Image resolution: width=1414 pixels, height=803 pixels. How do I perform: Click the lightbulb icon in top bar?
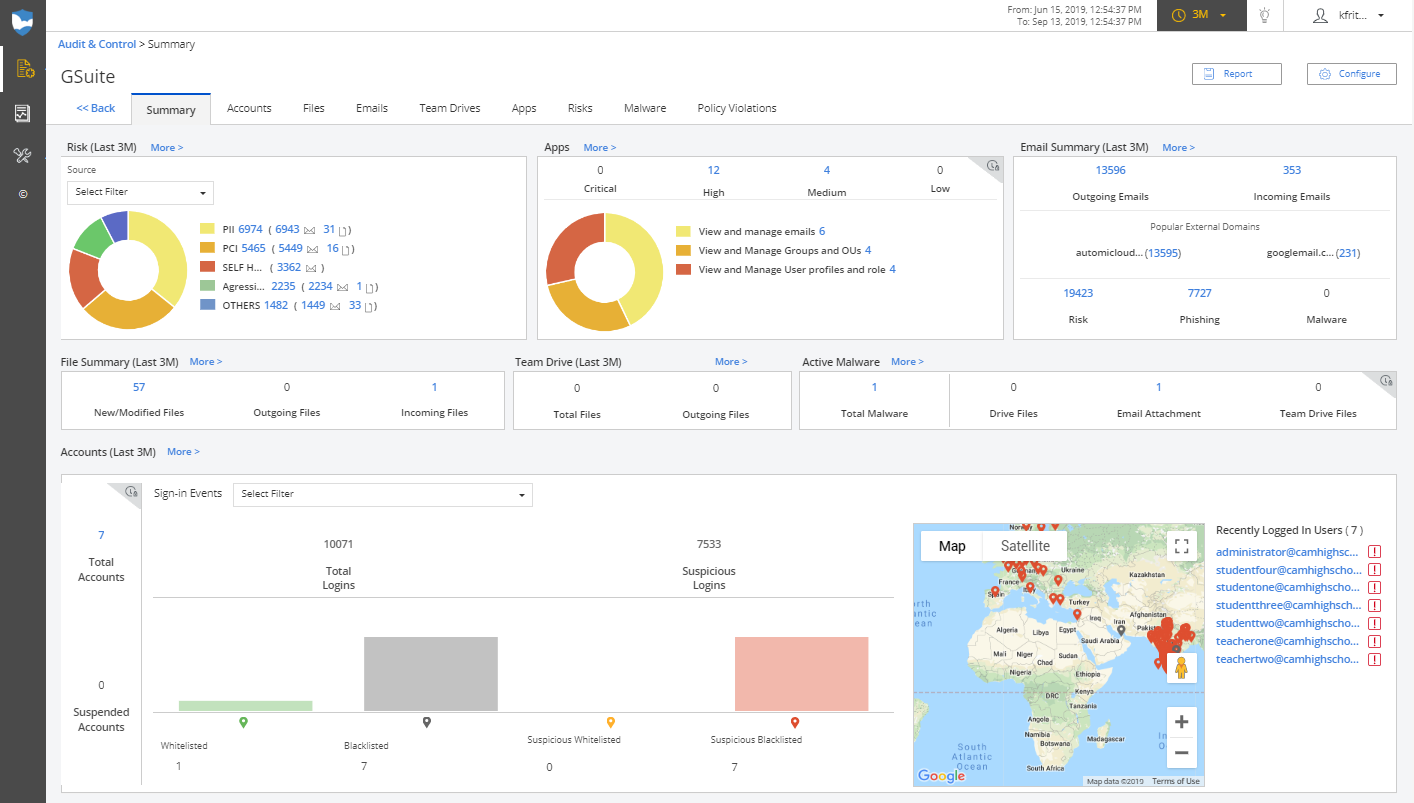(x=1264, y=15)
